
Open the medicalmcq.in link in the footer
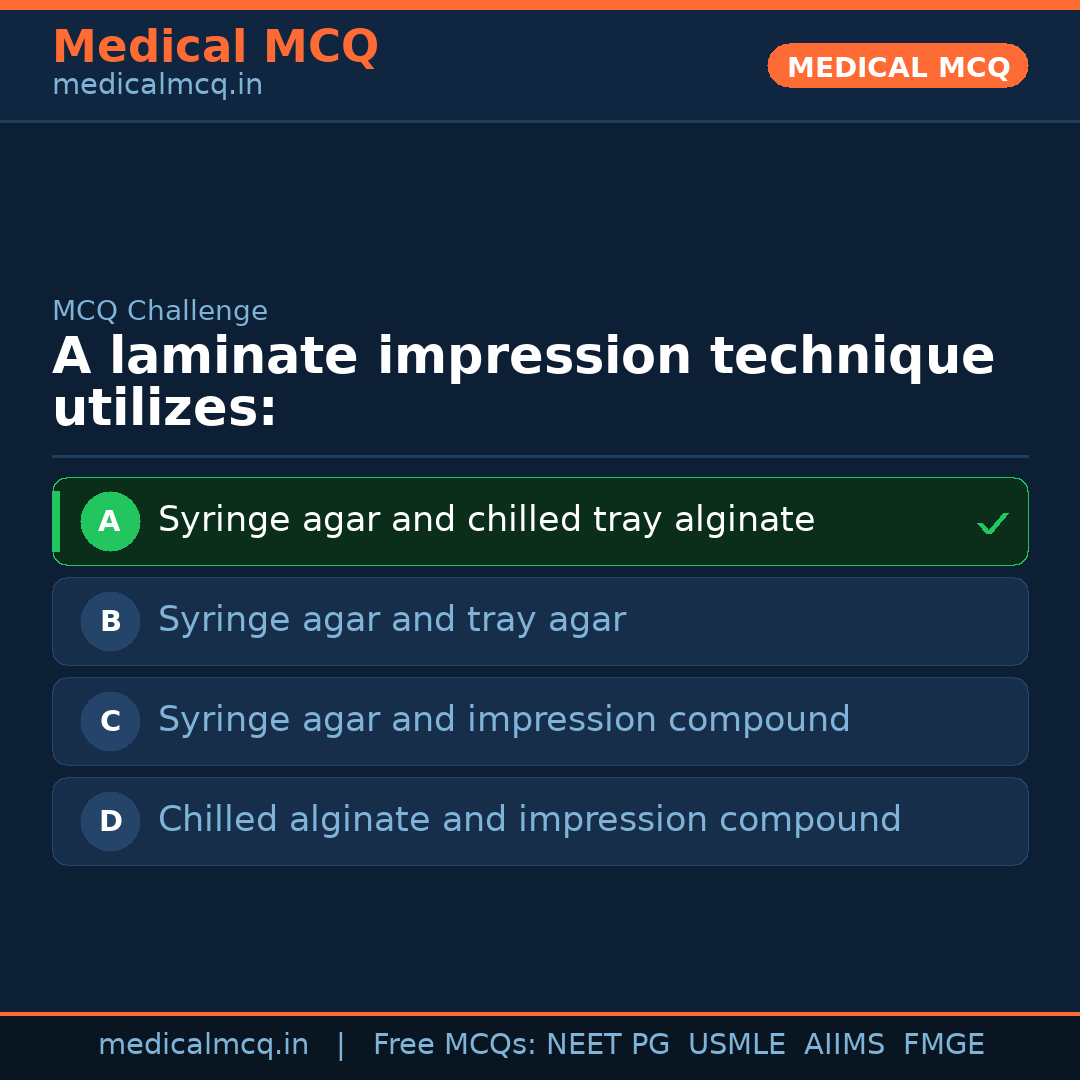[203, 1045]
